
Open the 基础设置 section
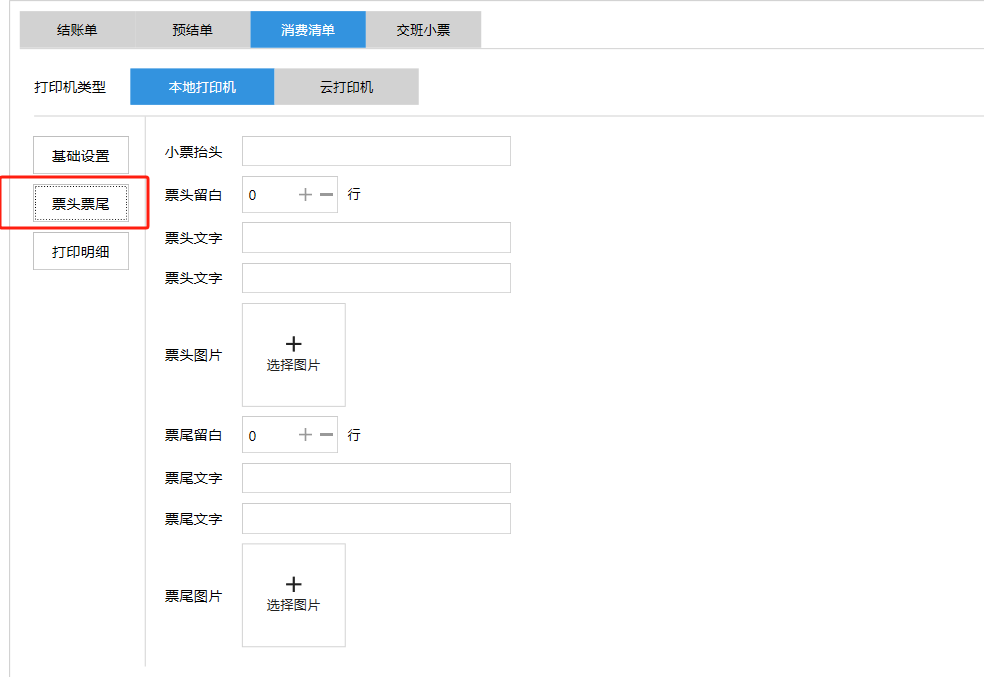(x=81, y=156)
